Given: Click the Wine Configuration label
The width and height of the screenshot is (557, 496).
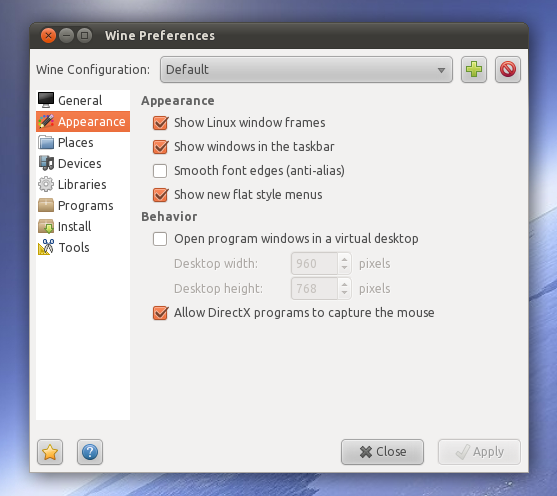Looking at the screenshot, I should point(93,70).
